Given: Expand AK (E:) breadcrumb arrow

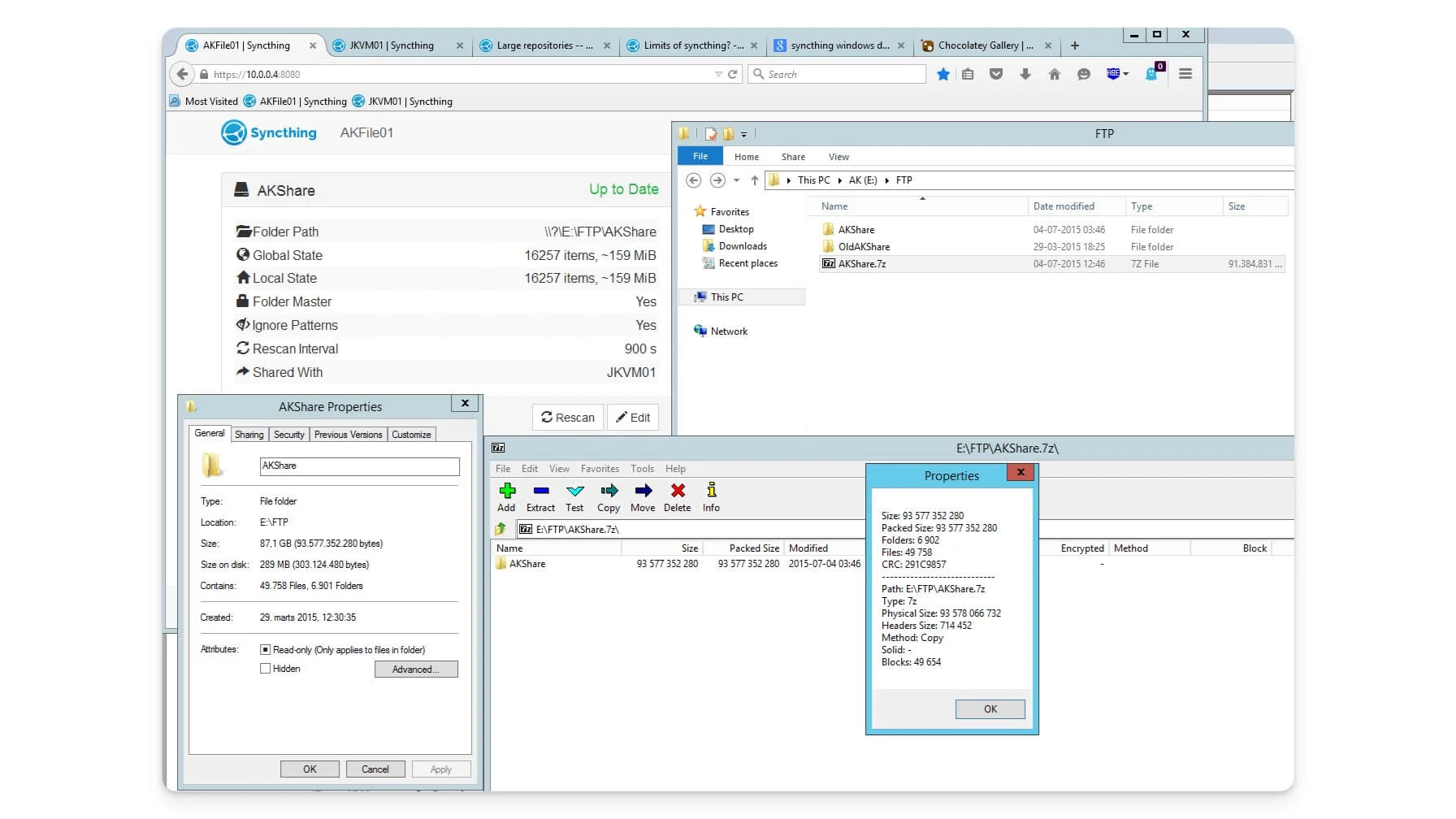Looking at the screenshot, I should [886, 180].
